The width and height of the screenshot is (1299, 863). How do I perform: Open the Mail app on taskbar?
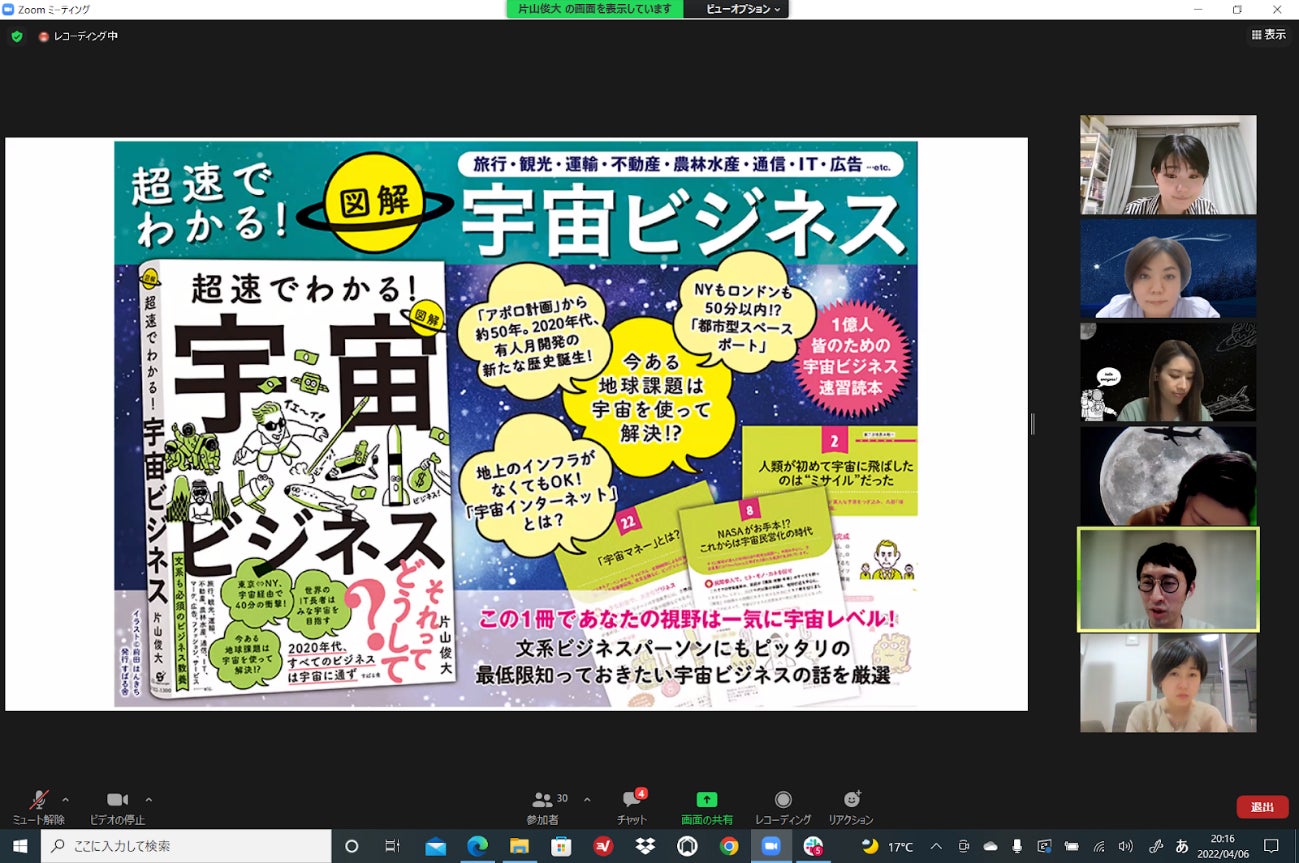pos(435,846)
